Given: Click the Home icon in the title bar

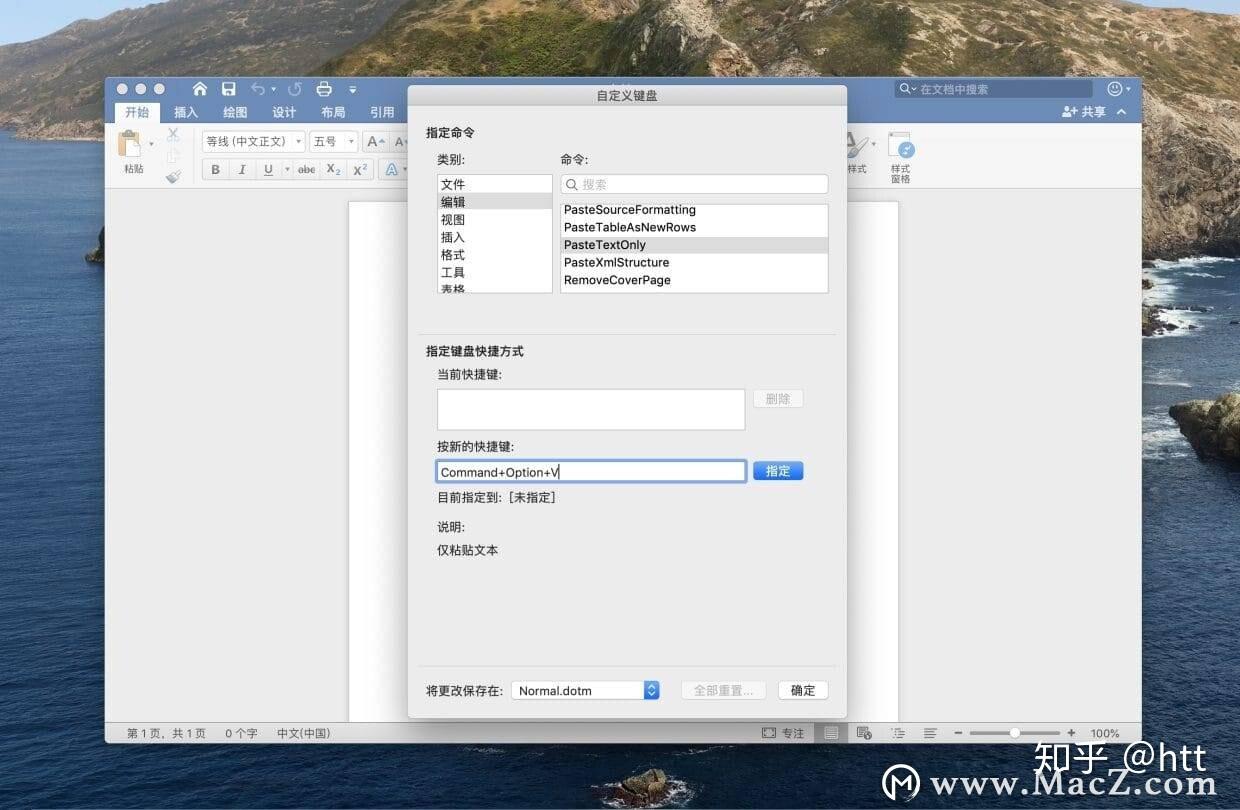Looking at the screenshot, I should click(x=199, y=88).
